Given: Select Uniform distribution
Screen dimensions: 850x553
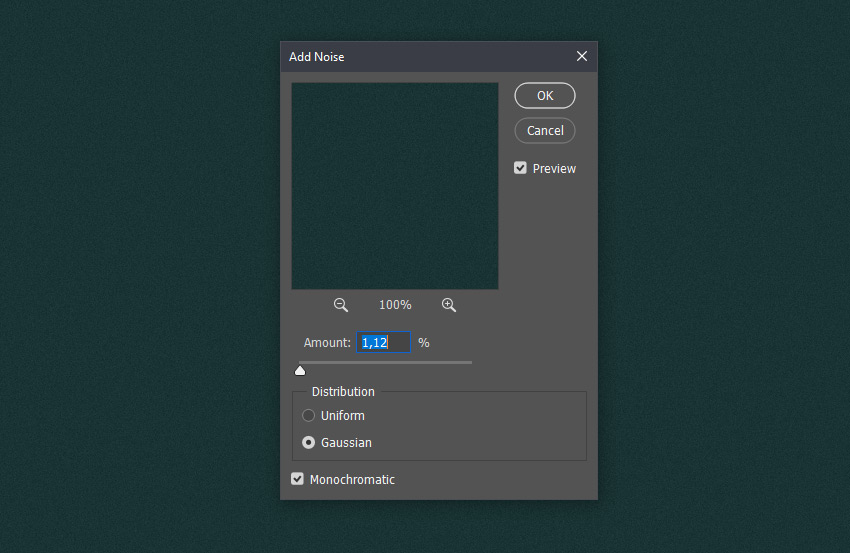Looking at the screenshot, I should (x=308, y=415).
